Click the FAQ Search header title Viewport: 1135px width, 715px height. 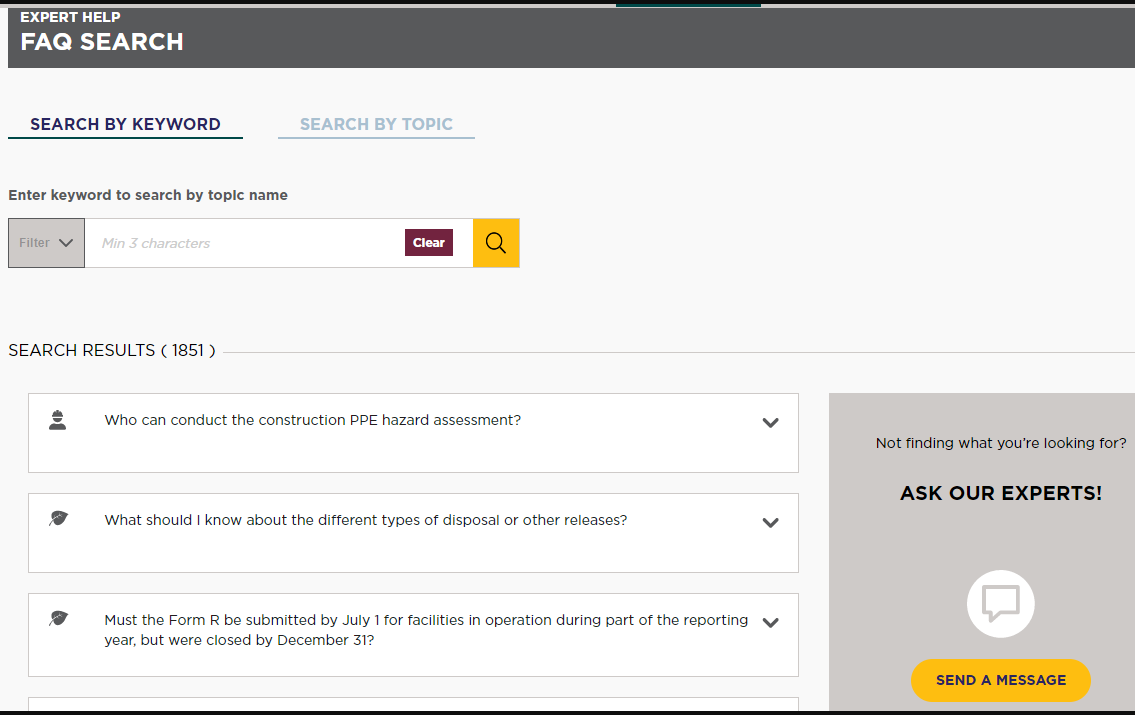102,42
